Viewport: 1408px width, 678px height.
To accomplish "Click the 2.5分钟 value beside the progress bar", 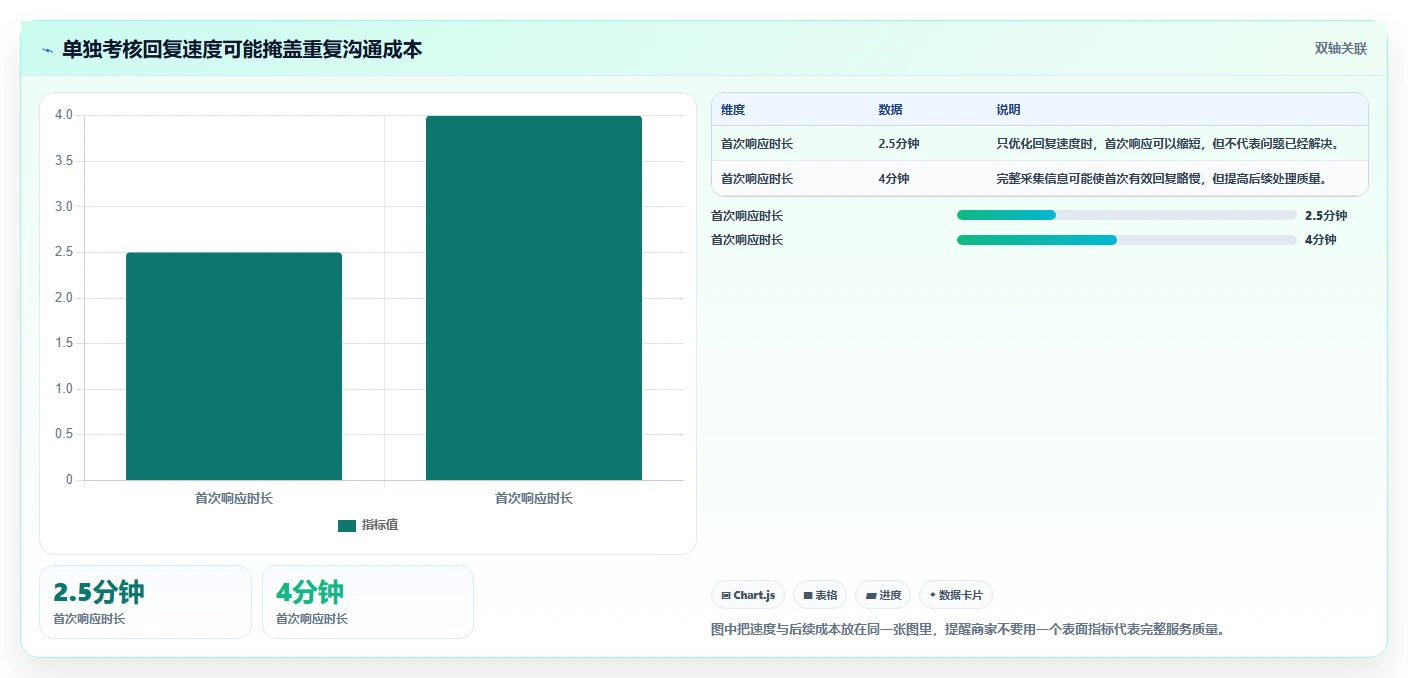I will (1326, 215).
